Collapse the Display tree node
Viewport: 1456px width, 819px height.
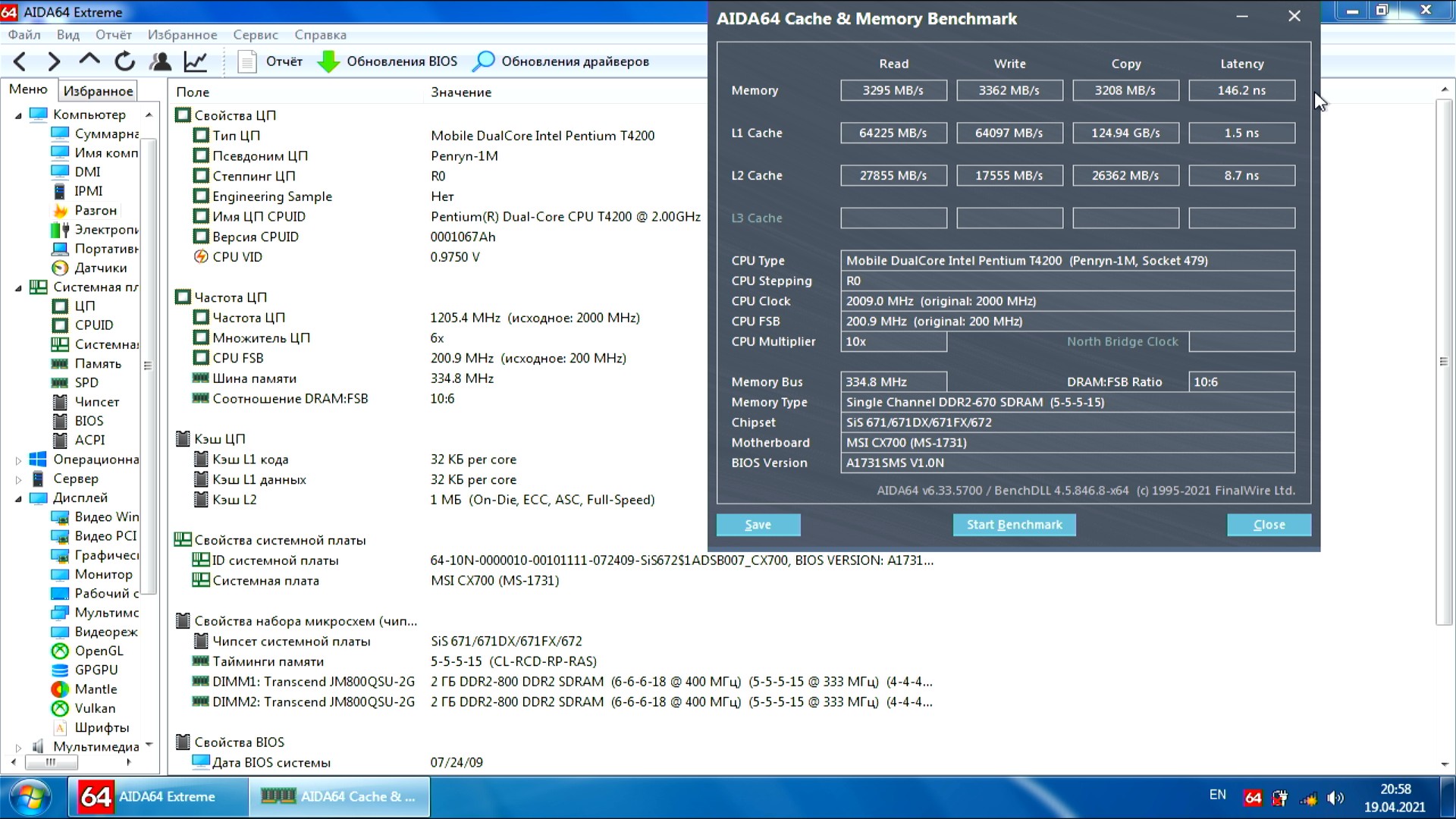[x=18, y=498]
